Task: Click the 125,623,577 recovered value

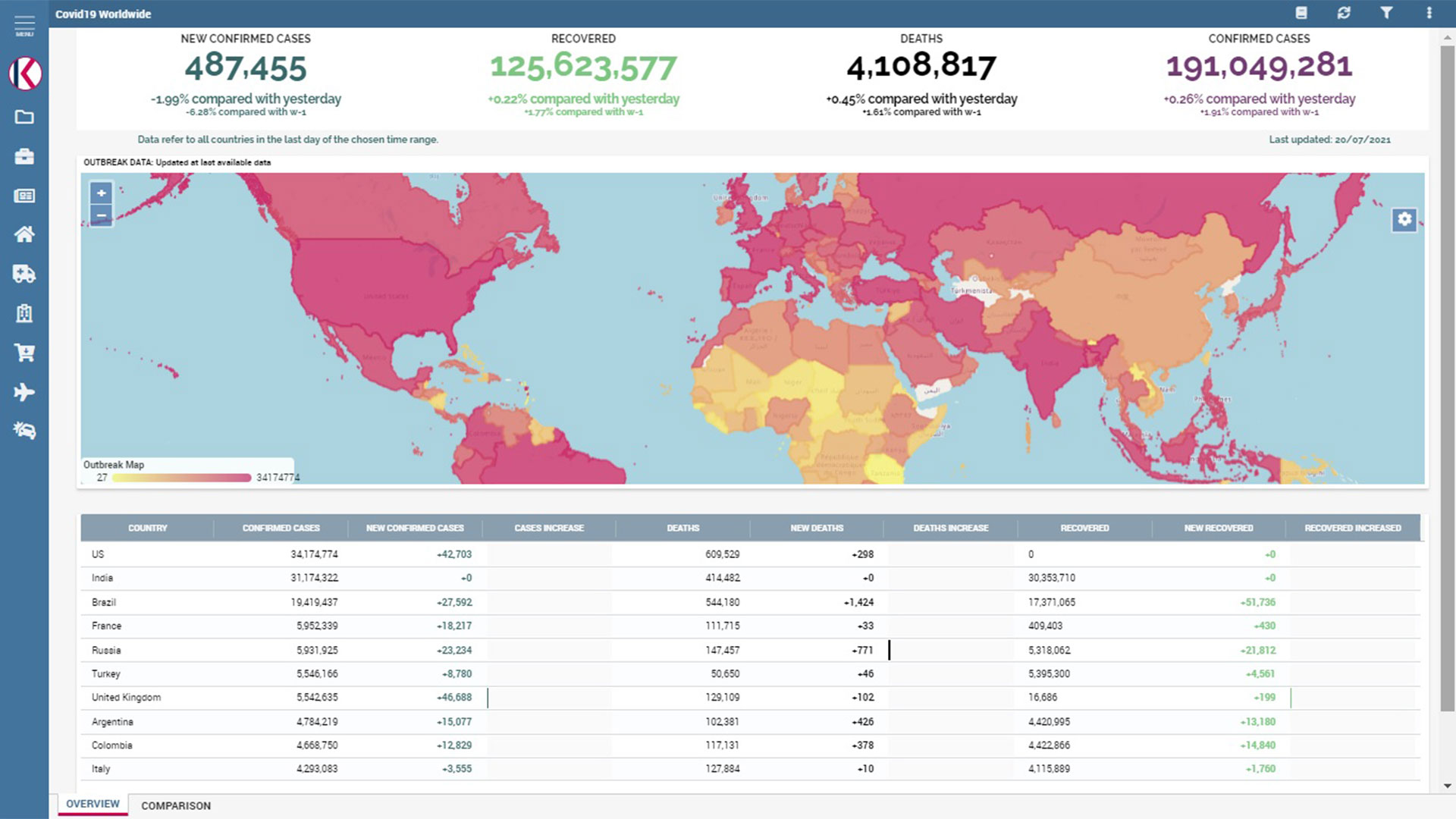Action: point(583,67)
